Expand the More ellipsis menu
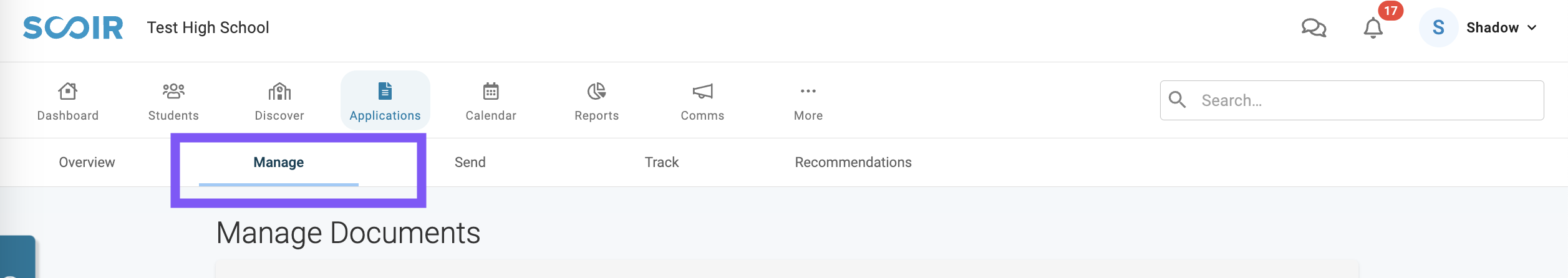Image resolution: width=1568 pixels, height=278 pixels. (808, 91)
